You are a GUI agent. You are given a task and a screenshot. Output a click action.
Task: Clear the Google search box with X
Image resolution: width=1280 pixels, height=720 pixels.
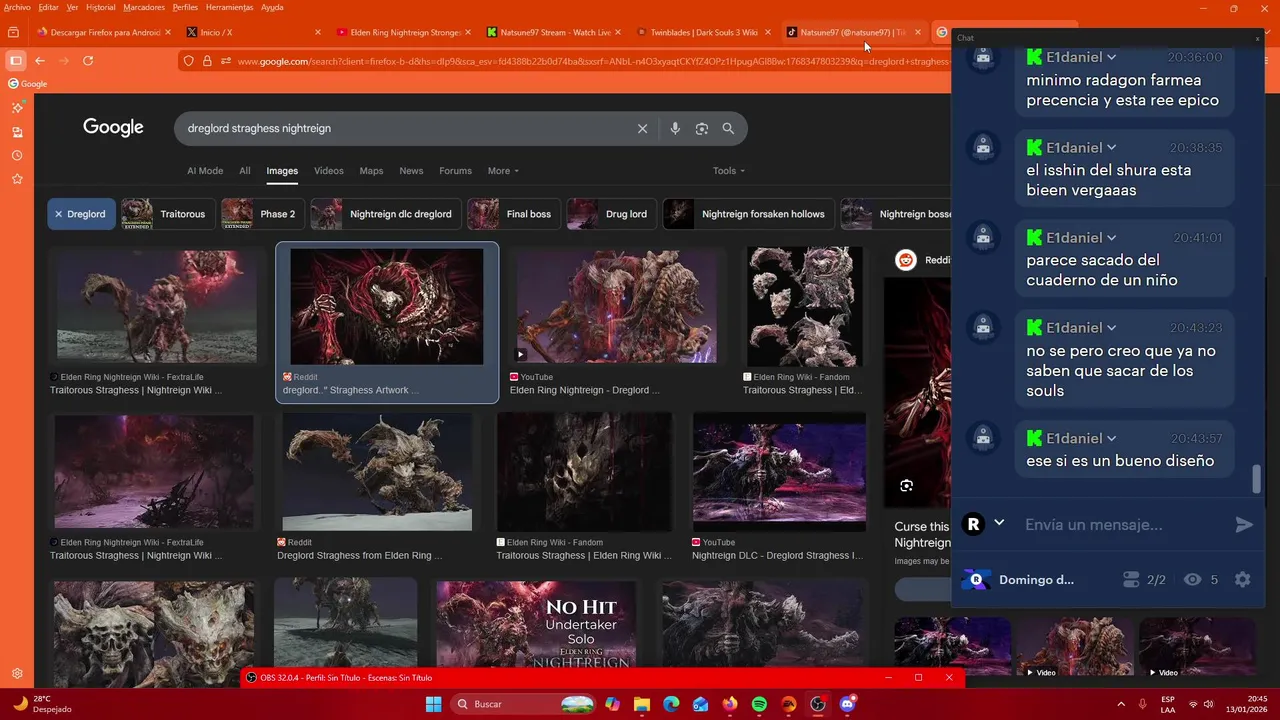(x=642, y=128)
